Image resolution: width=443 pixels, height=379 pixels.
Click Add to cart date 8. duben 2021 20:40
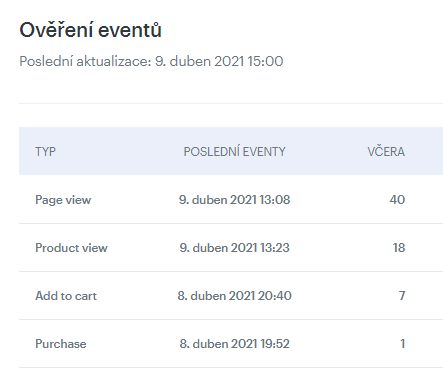[x=234, y=296]
